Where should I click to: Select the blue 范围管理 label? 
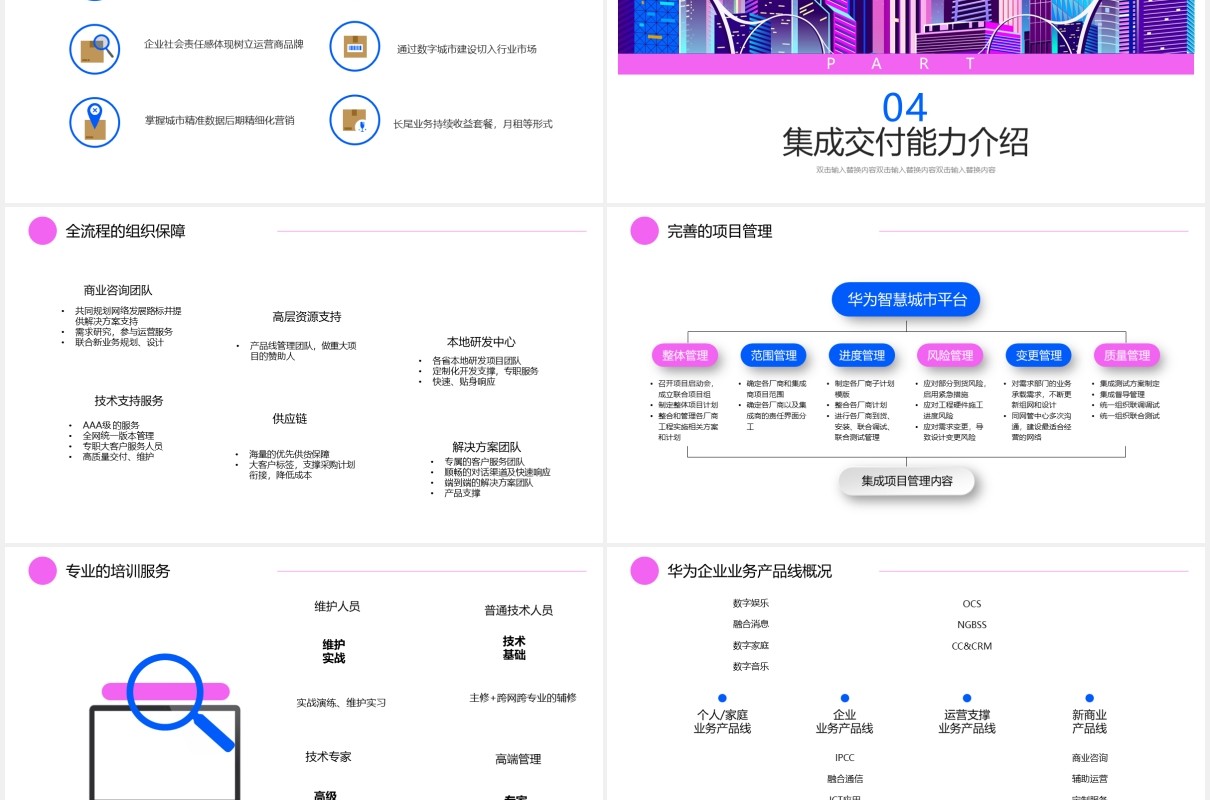(x=773, y=355)
